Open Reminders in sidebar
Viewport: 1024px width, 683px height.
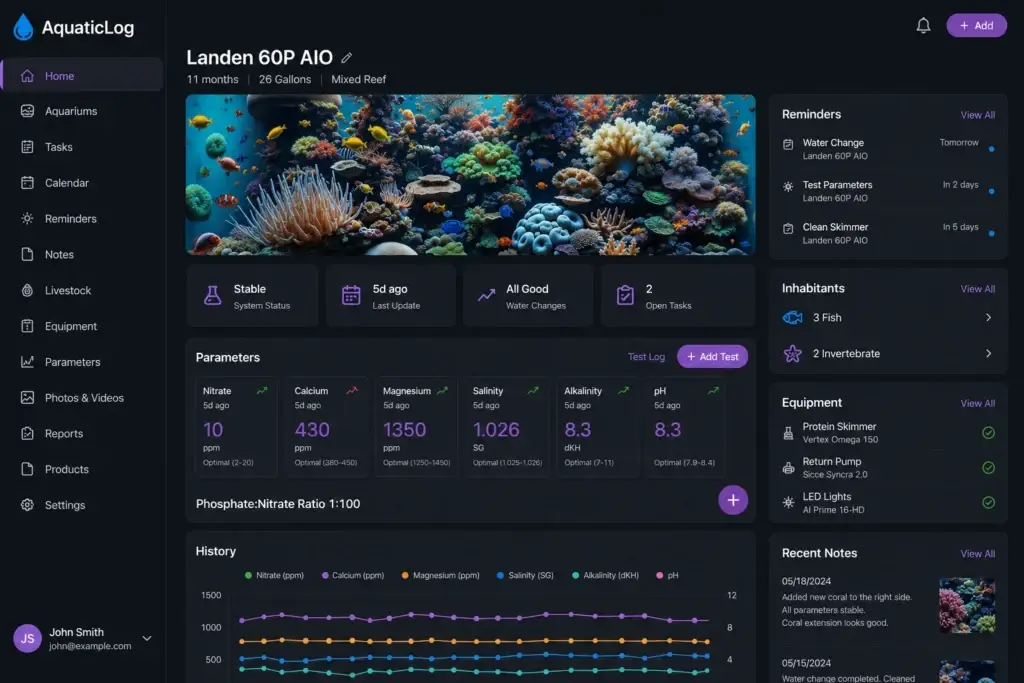[82, 219]
